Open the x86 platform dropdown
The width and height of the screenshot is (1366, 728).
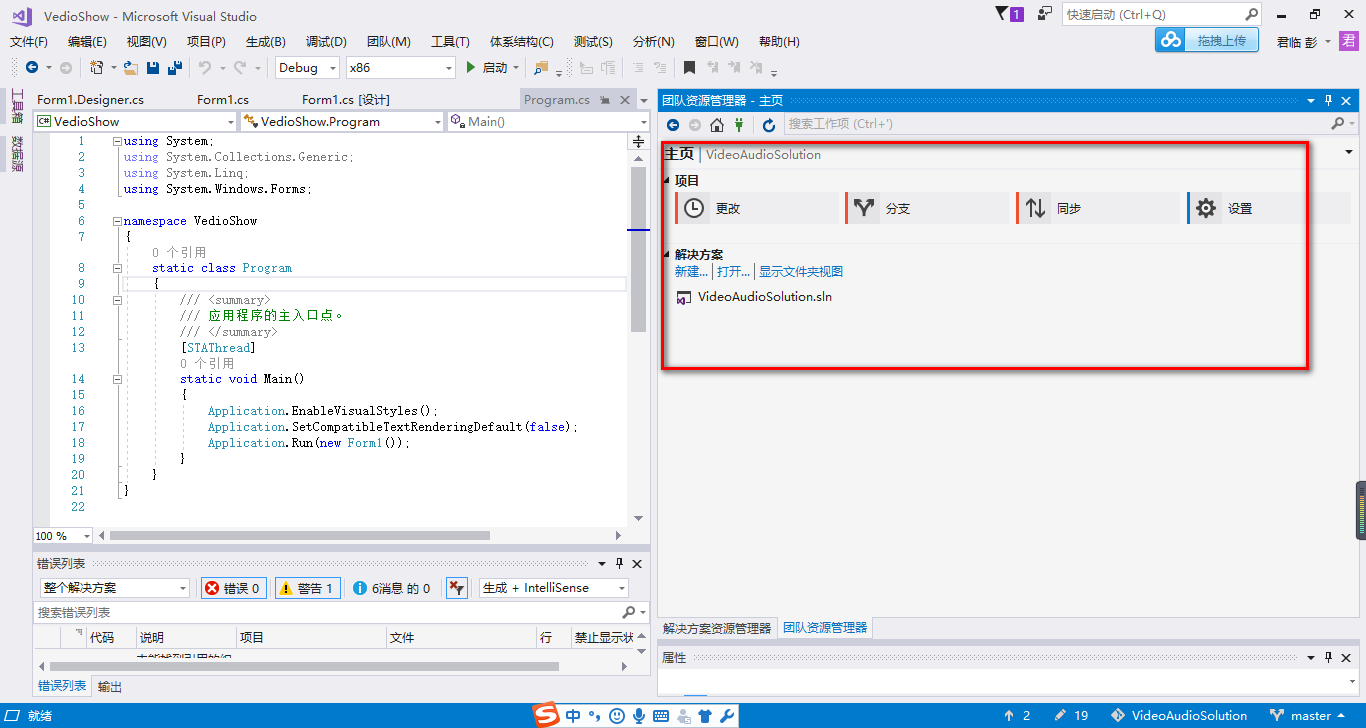click(x=400, y=68)
